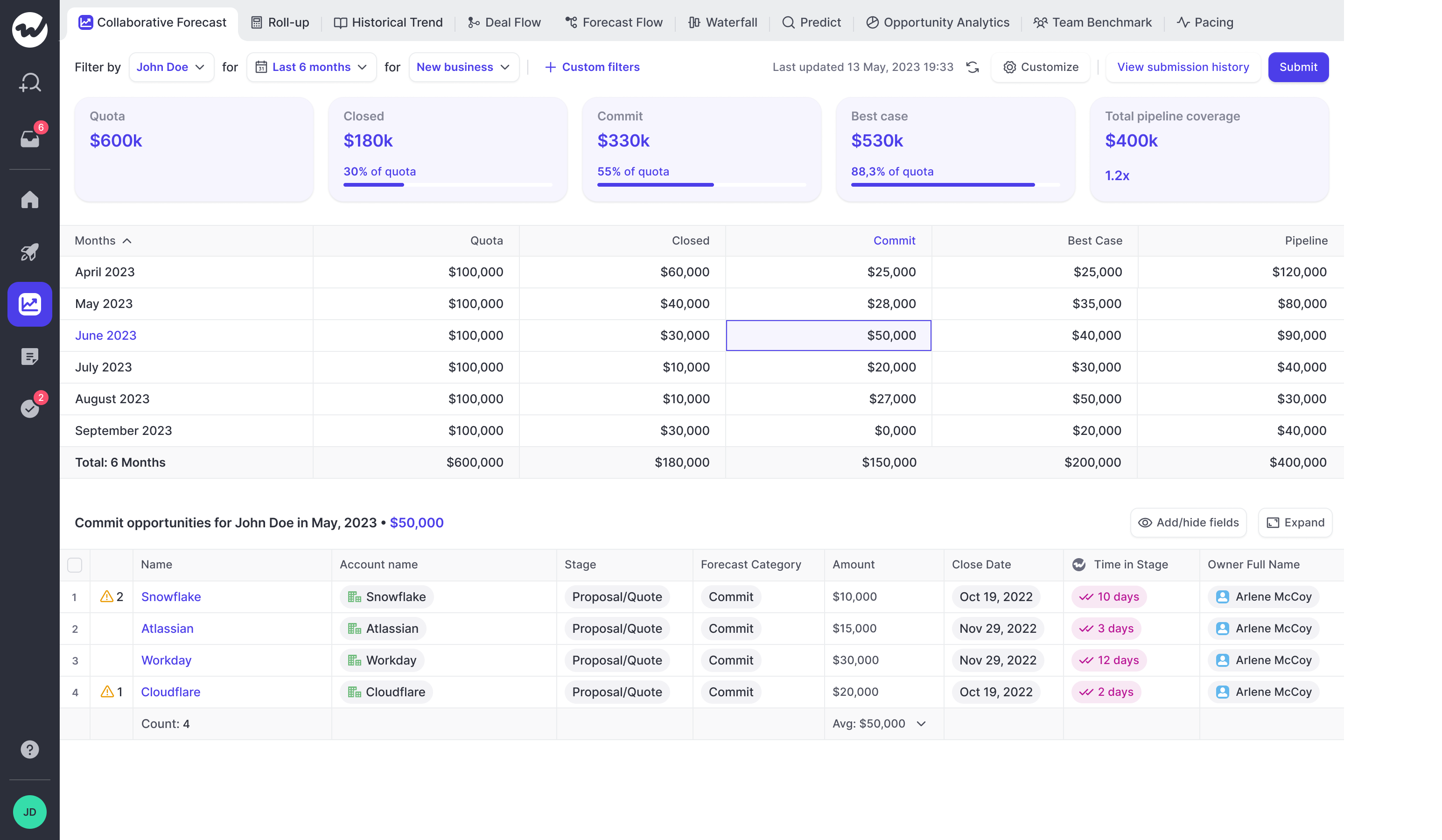
Task: Click the trend icon in 10 days badge
Action: coord(1086,596)
